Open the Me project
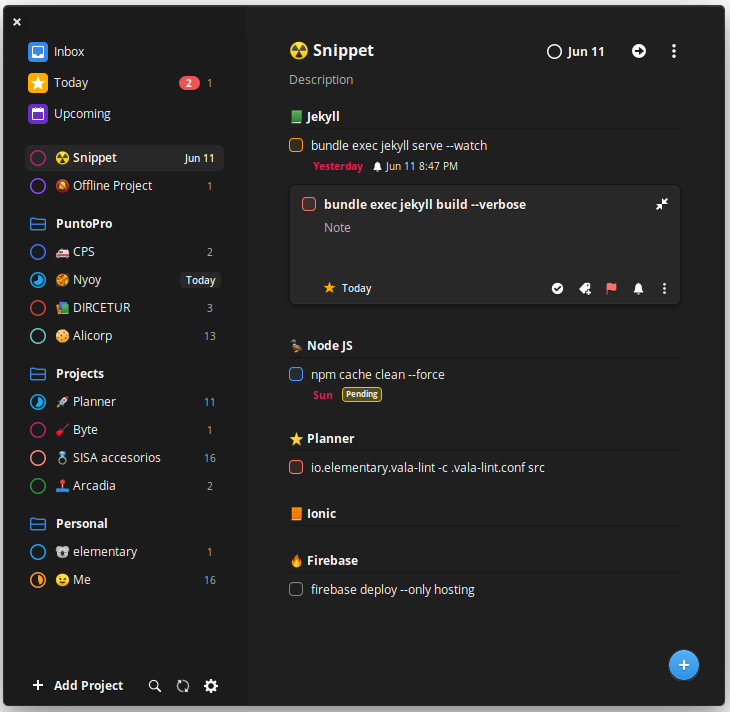This screenshot has width=730, height=712. [124, 580]
